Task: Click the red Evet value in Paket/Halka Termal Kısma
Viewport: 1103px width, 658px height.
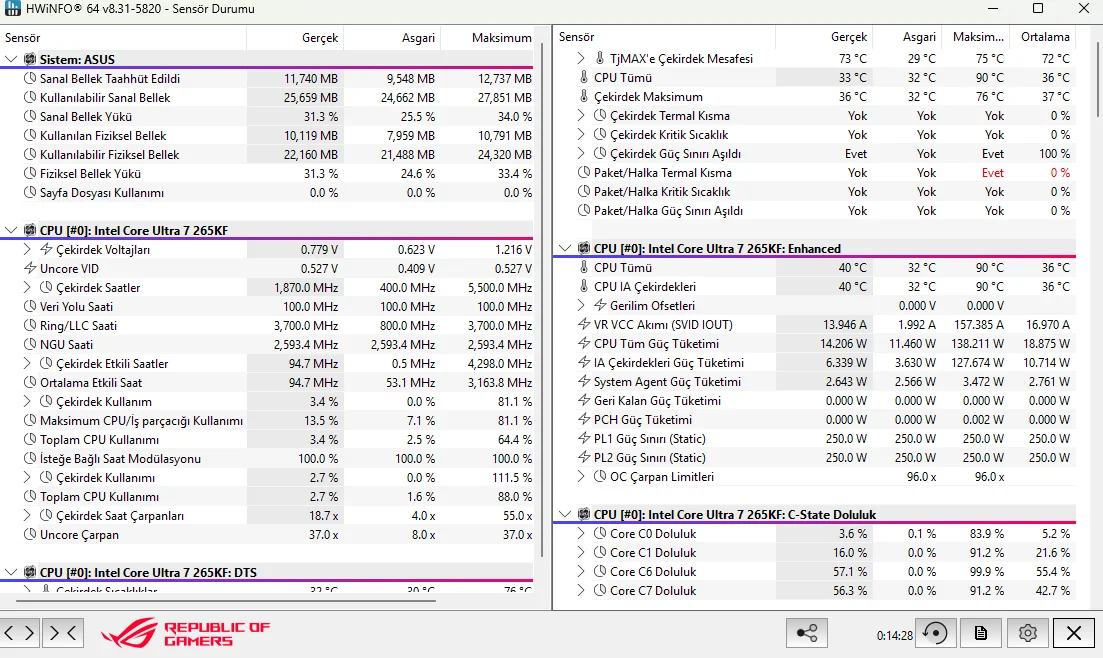Action: pos(993,172)
